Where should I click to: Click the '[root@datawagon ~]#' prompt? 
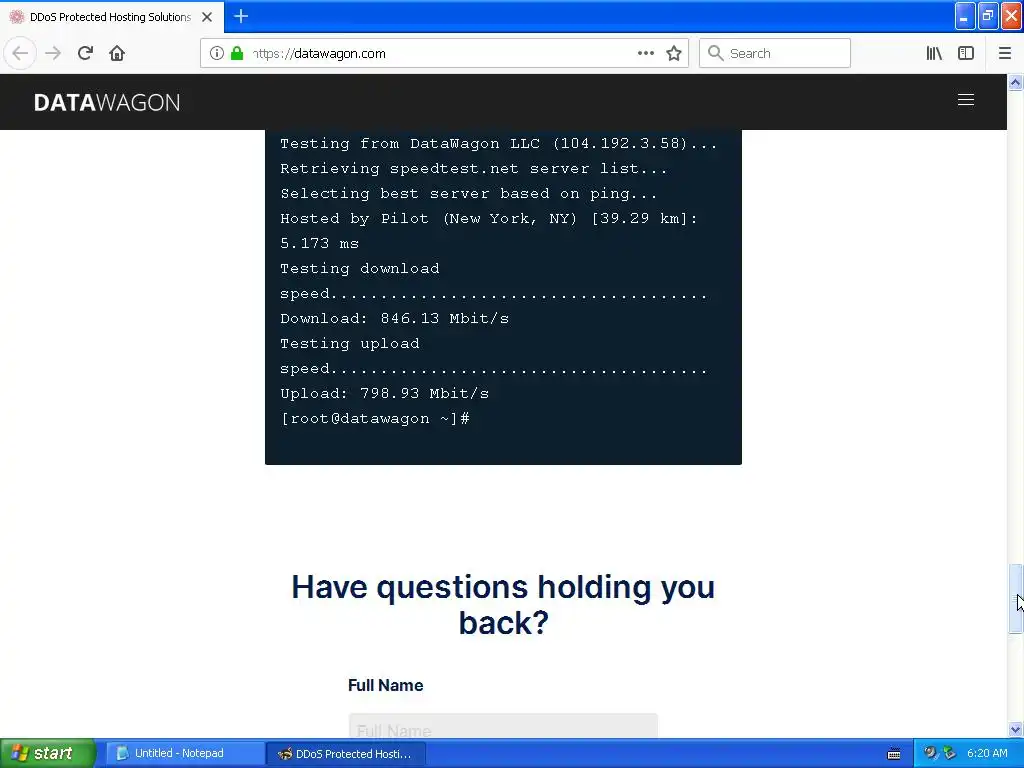point(375,419)
